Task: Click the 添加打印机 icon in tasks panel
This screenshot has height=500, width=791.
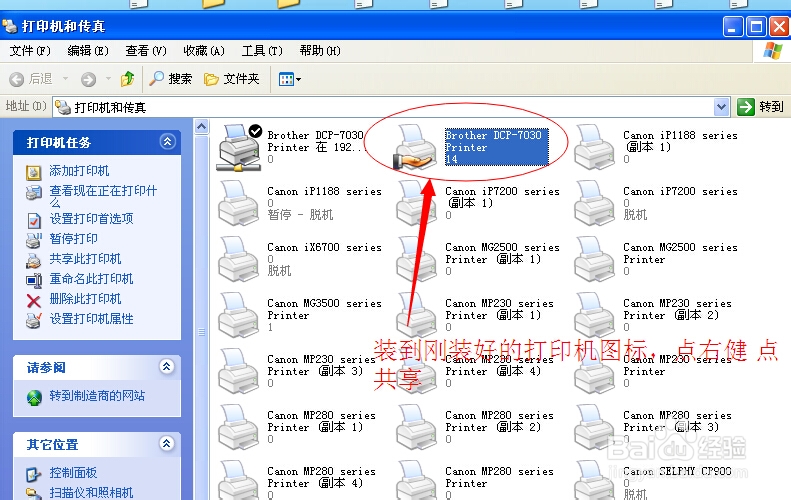Action: pyautogui.click(x=33, y=173)
